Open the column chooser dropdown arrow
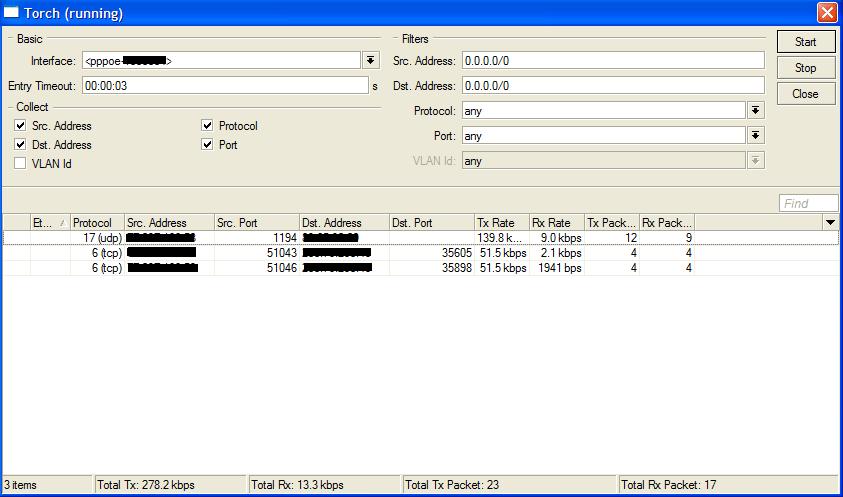Viewport: 843px width, 497px height. tap(830, 222)
